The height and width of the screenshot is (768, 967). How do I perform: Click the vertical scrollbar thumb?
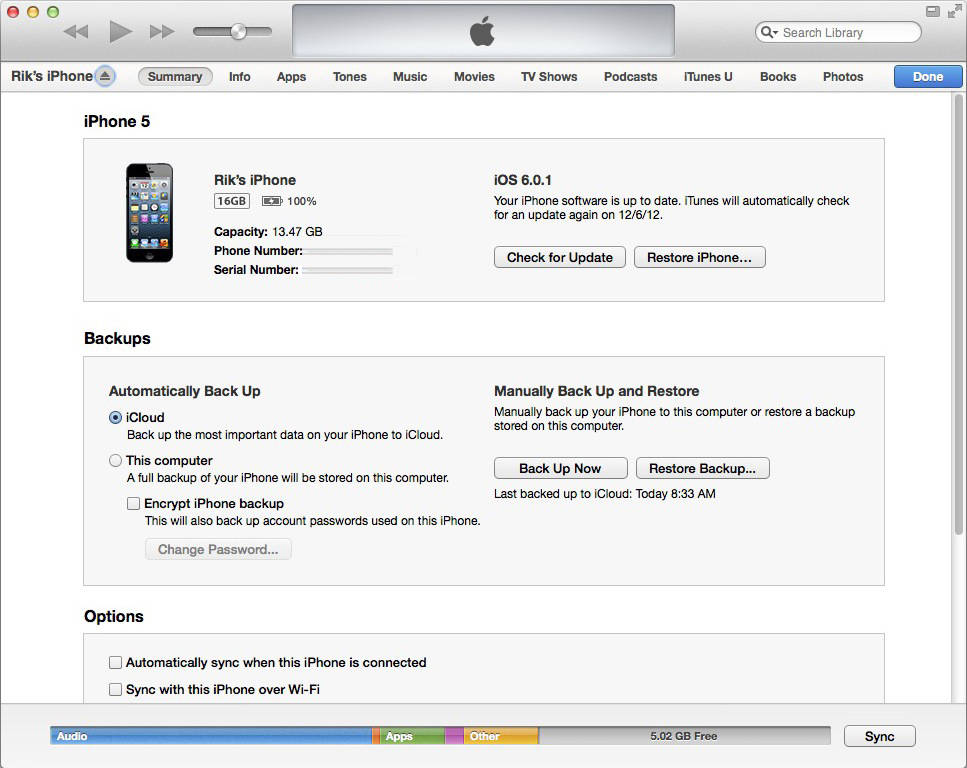pyautogui.click(x=958, y=315)
